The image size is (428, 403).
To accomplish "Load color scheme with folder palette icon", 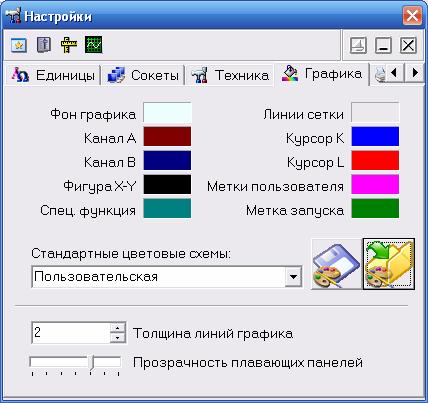I will tap(389, 264).
